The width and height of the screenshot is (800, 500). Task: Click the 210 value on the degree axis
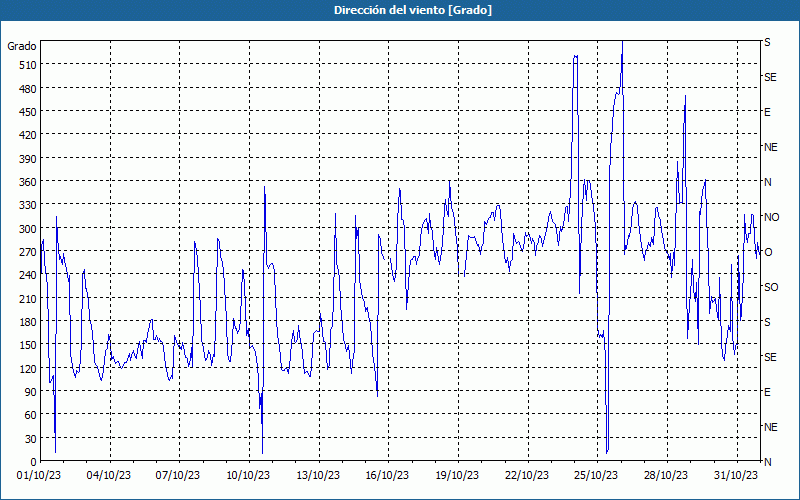[x=28, y=299]
